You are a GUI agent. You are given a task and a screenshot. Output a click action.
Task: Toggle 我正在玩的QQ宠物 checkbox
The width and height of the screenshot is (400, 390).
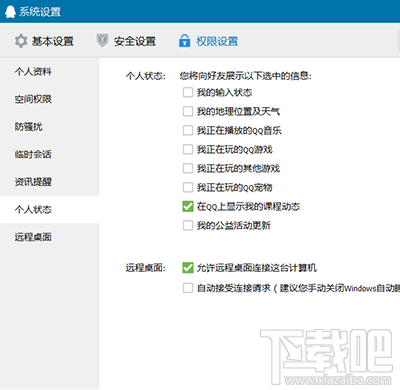click(x=188, y=187)
